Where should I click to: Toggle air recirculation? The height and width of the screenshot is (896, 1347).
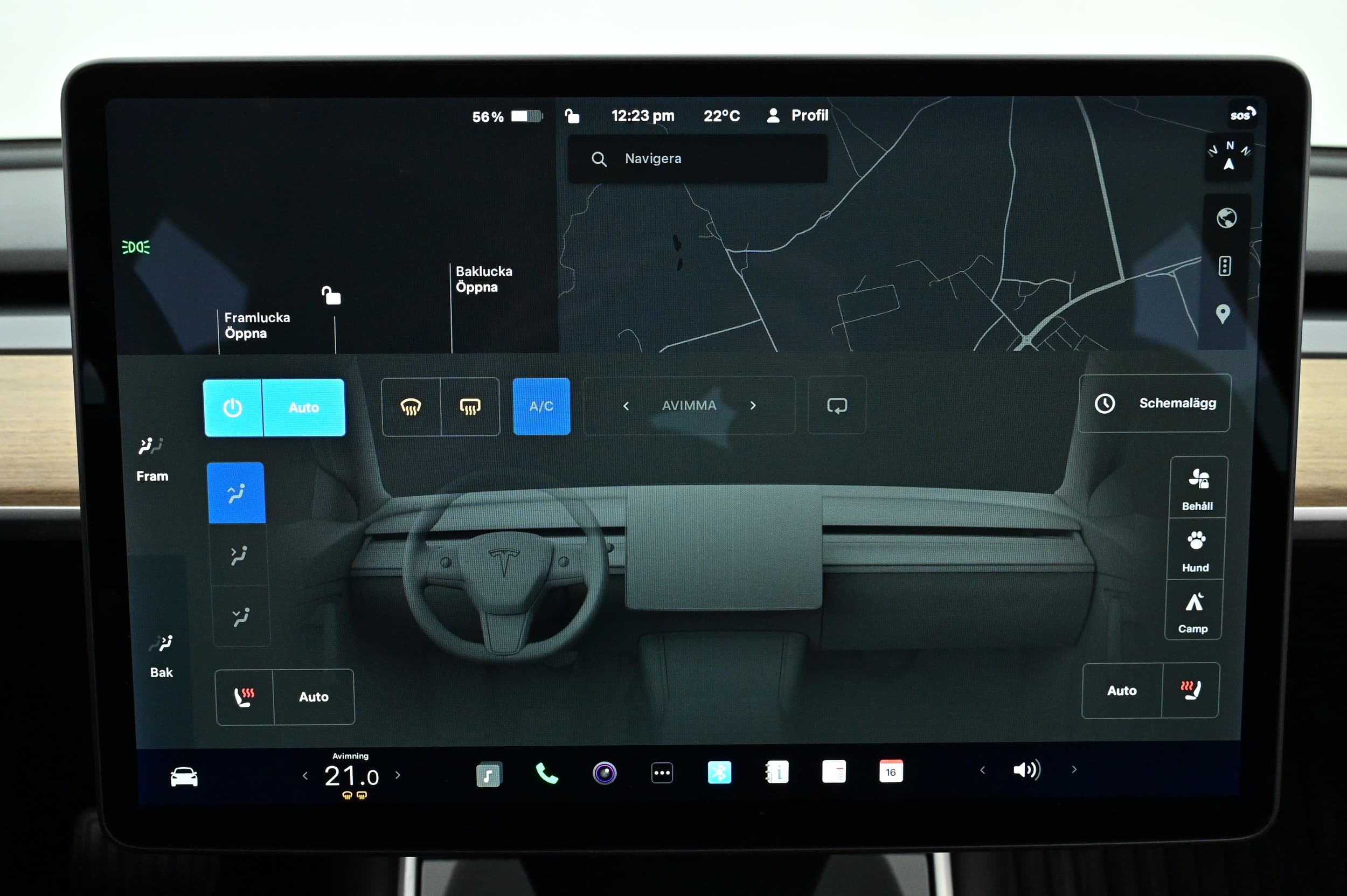[837, 405]
